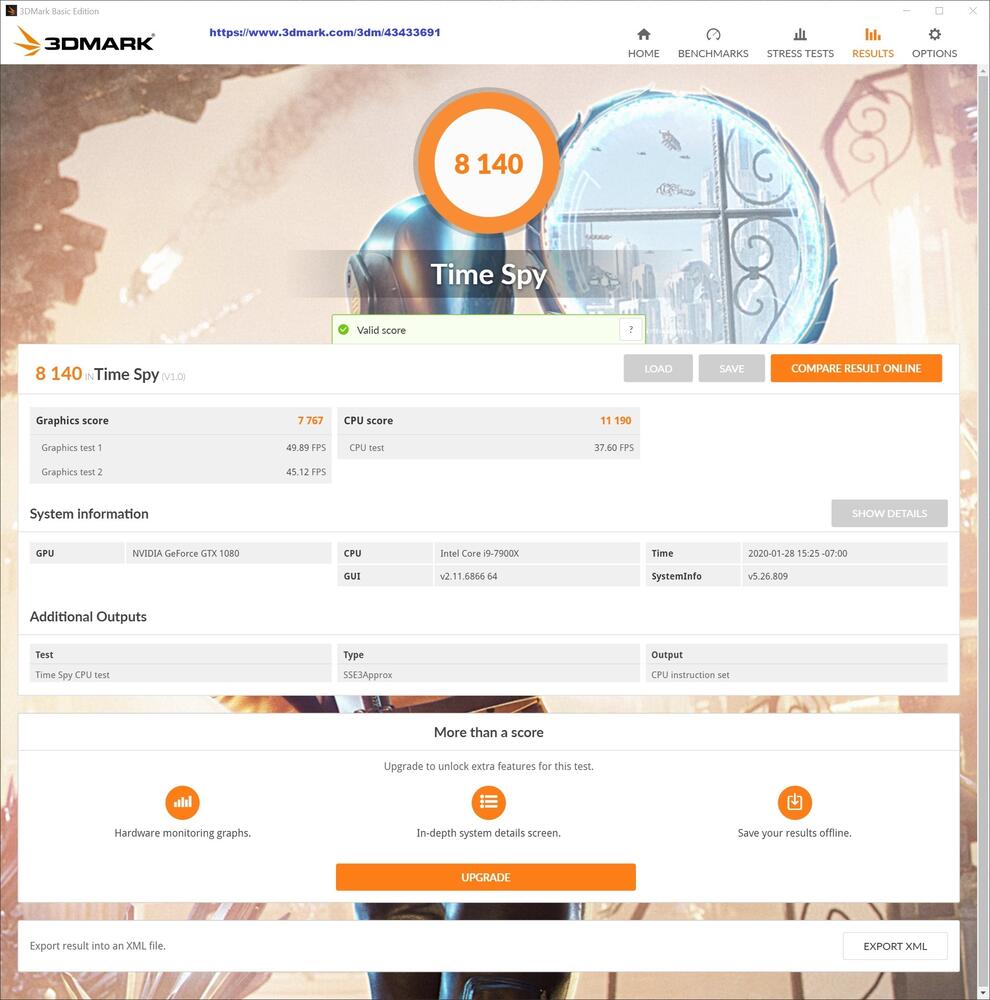Go to the STRESS TESTS tab label
The height and width of the screenshot is (1000, 990).
tap(800, 54)
